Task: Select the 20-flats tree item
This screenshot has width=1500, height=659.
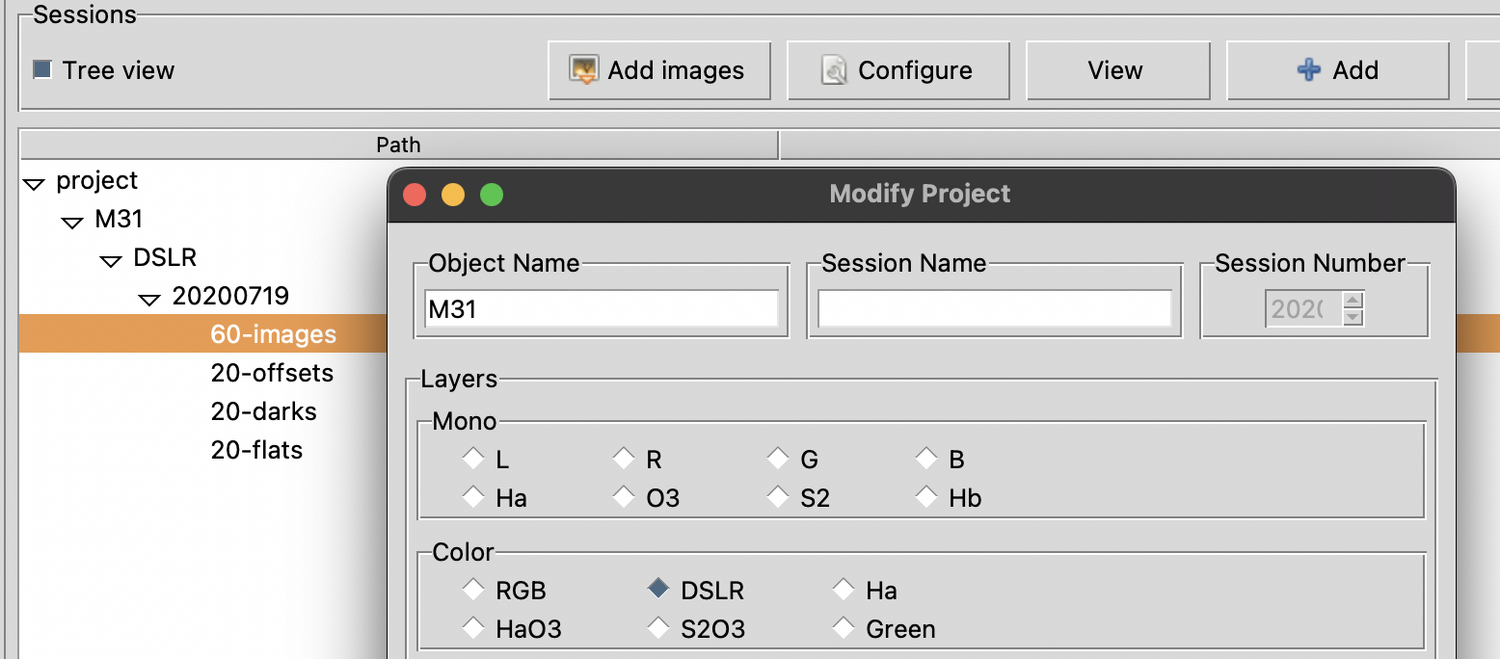Action: coord(257,450)
